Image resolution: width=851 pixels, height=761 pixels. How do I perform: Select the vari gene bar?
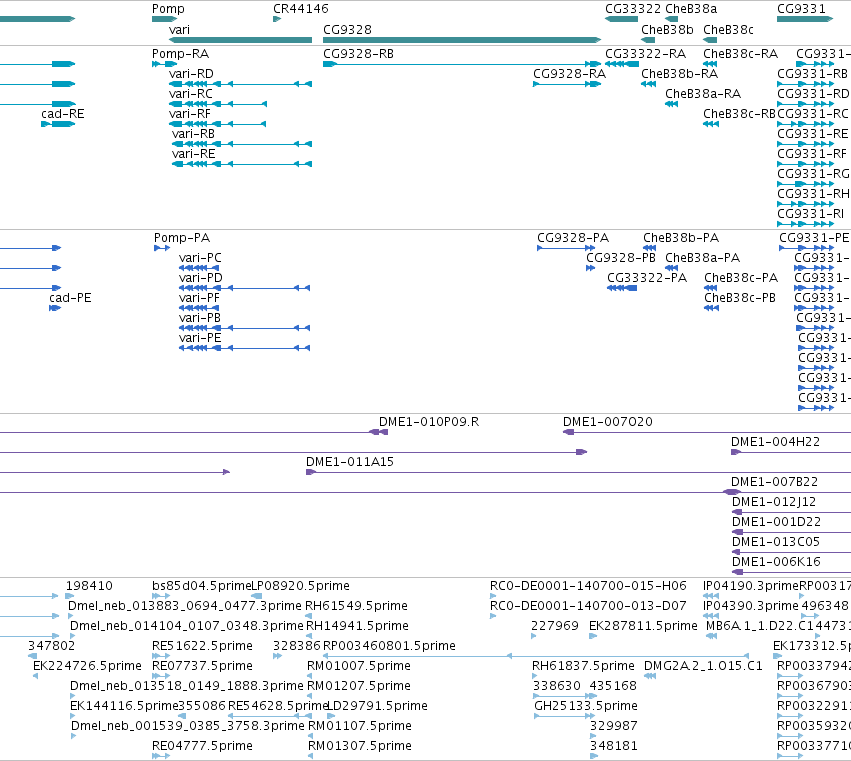coord(240,40)
